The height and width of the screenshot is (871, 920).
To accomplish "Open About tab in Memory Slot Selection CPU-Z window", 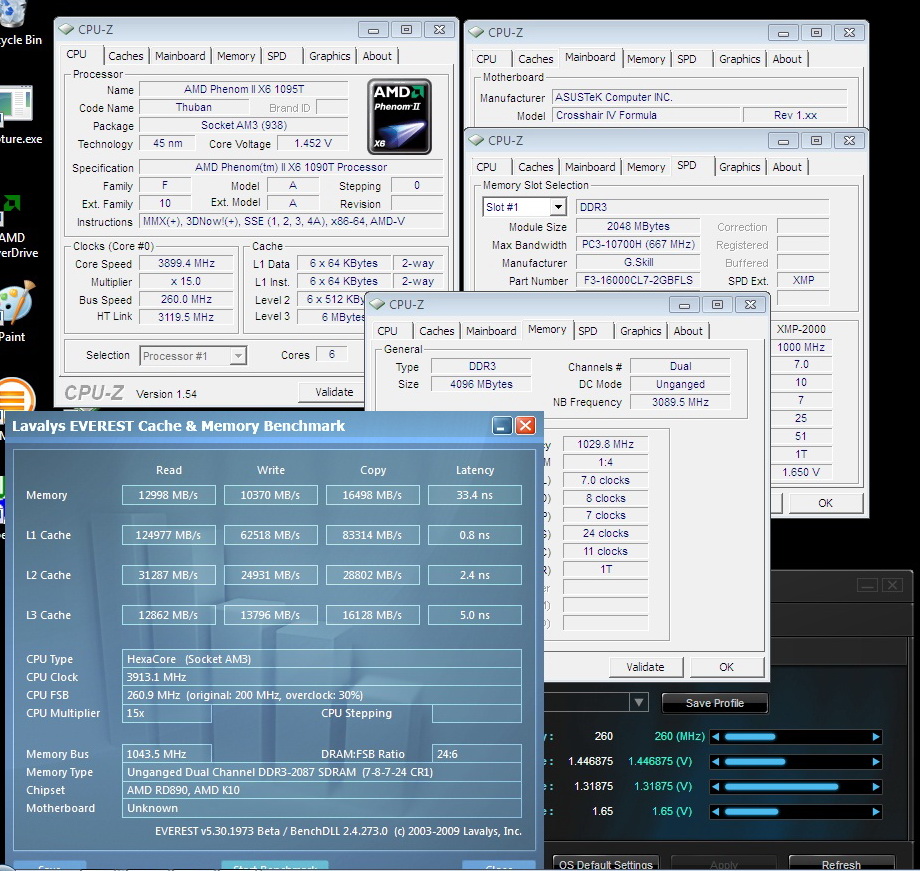I will click(x=787, y=167).
